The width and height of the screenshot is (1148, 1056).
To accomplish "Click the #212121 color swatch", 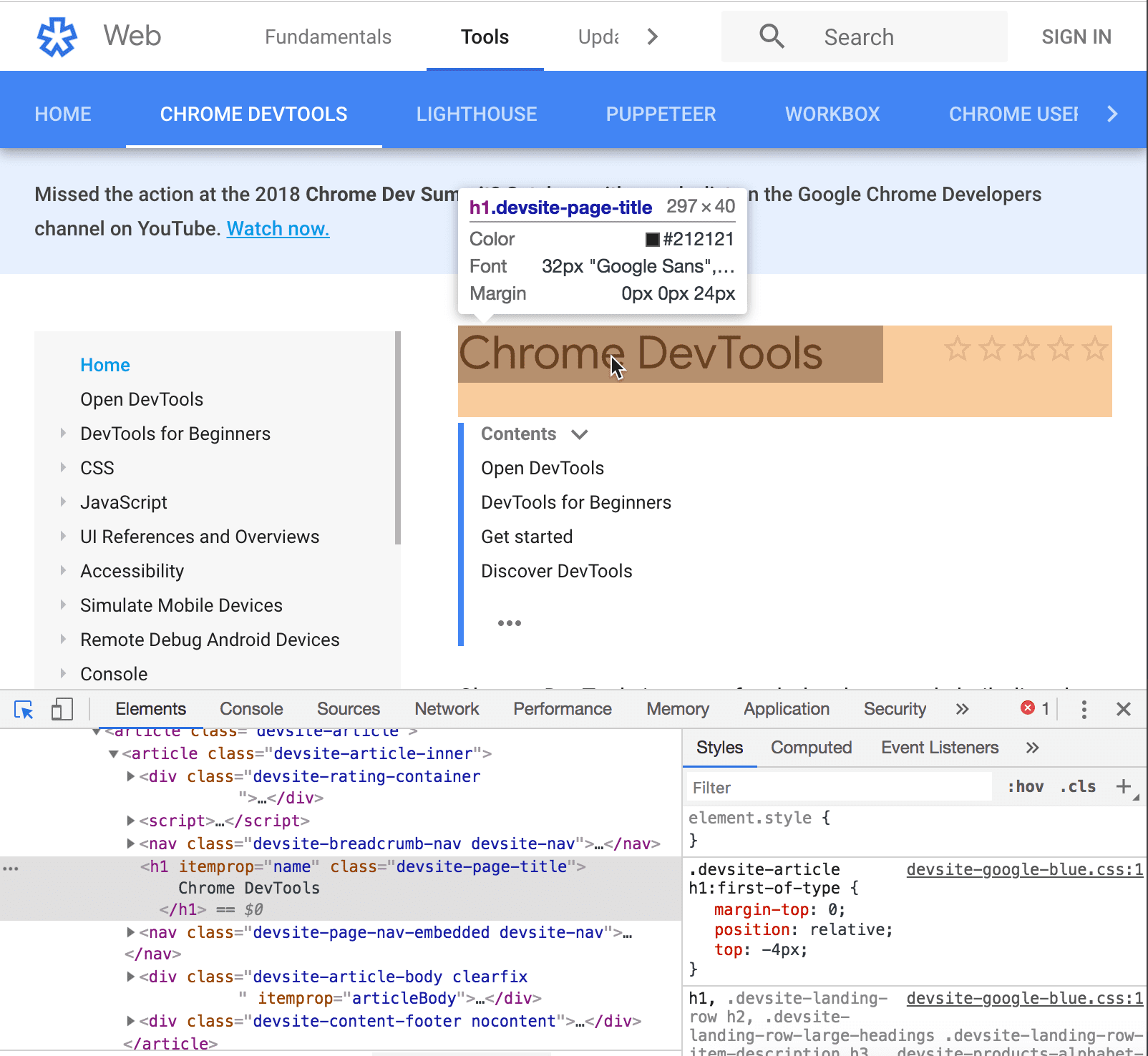I will tap(652, 239).
